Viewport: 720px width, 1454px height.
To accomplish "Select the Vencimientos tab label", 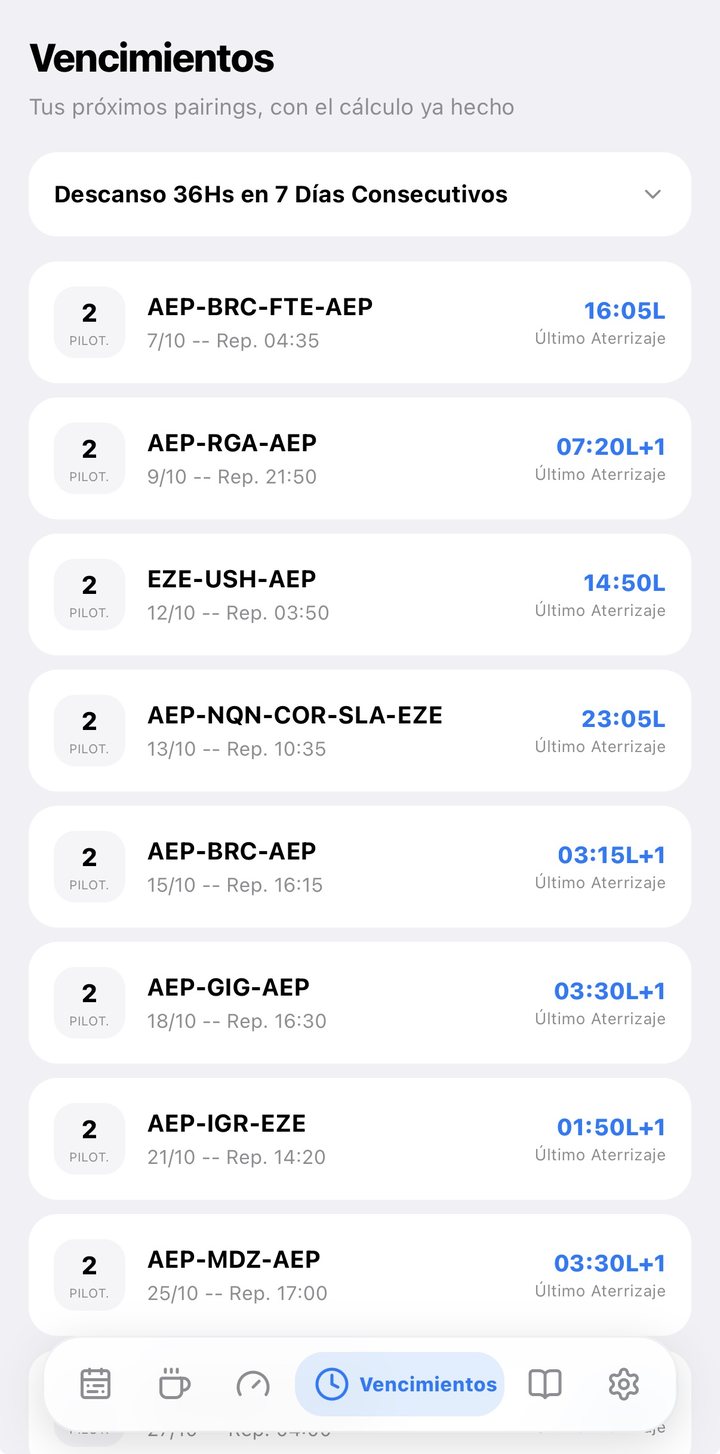I will tap(428, 1384).
